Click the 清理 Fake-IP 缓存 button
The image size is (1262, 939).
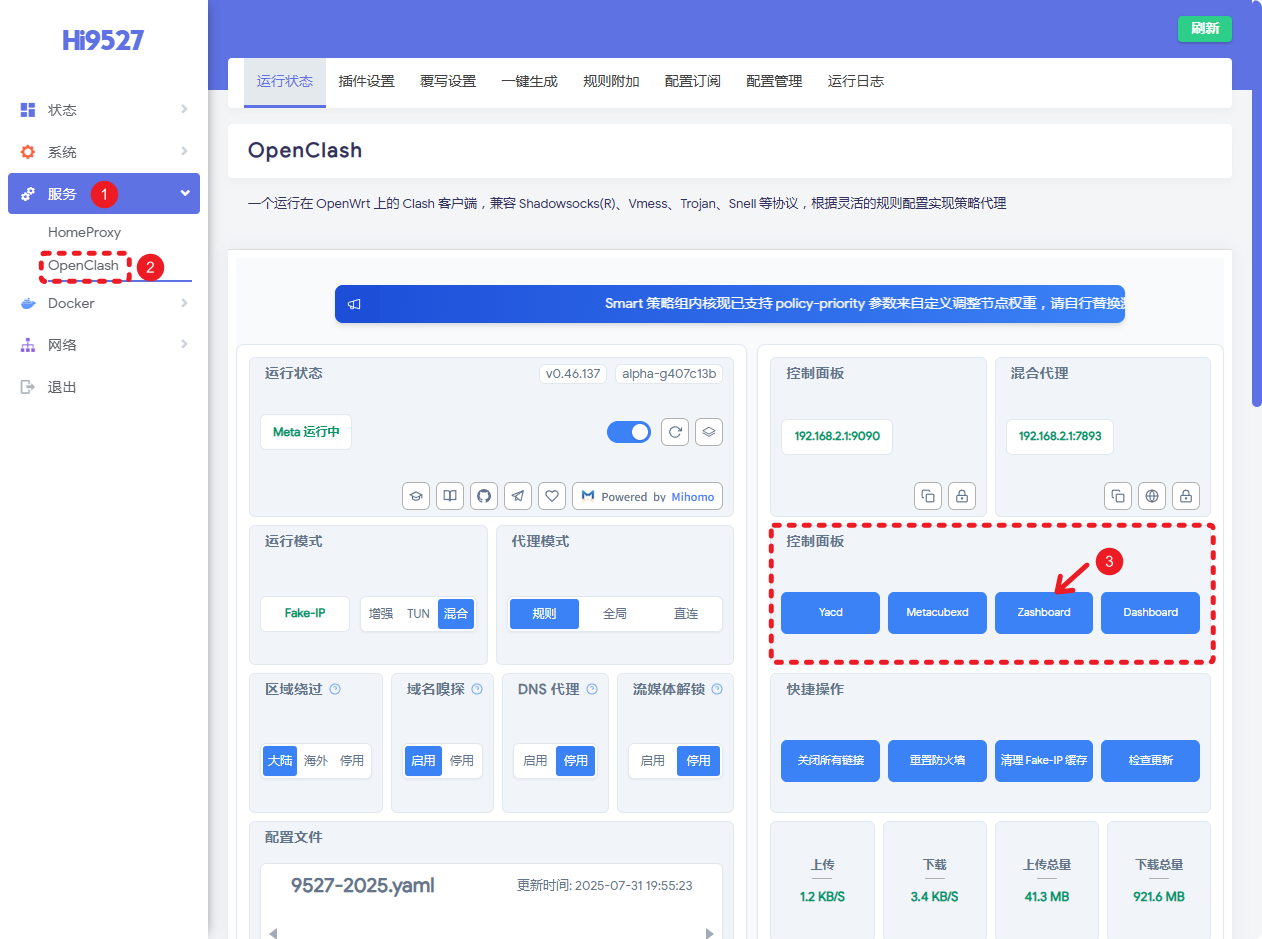click(1044, 761)
